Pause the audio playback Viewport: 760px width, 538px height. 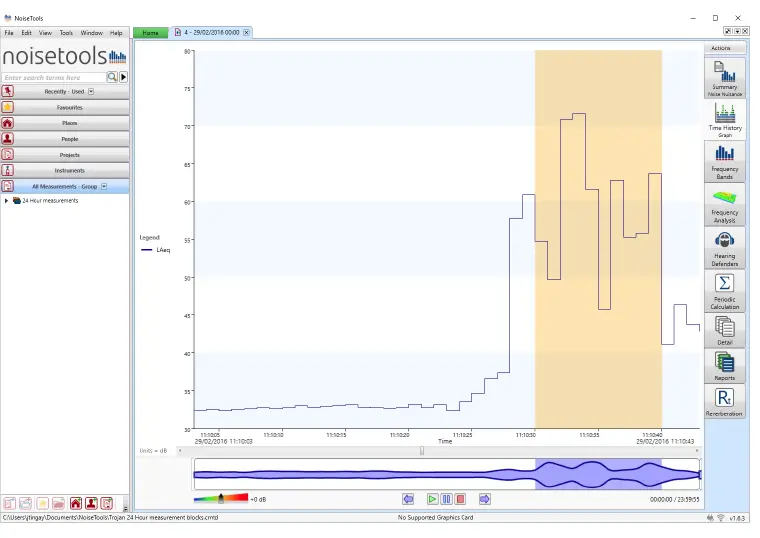(446, 499)
